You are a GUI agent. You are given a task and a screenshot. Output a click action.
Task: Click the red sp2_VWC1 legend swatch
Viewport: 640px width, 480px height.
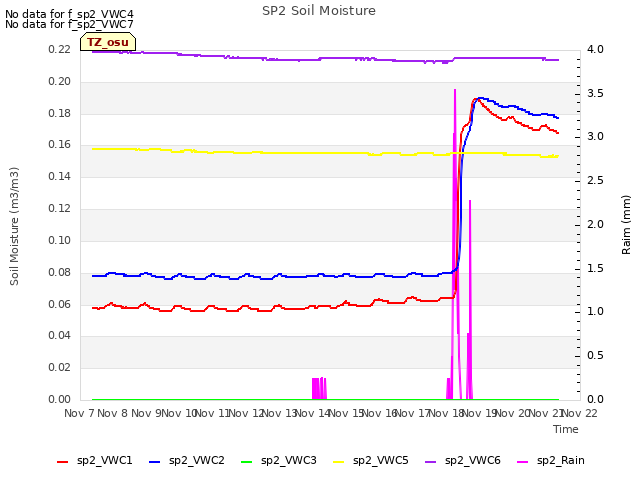[x=62, y=462]
